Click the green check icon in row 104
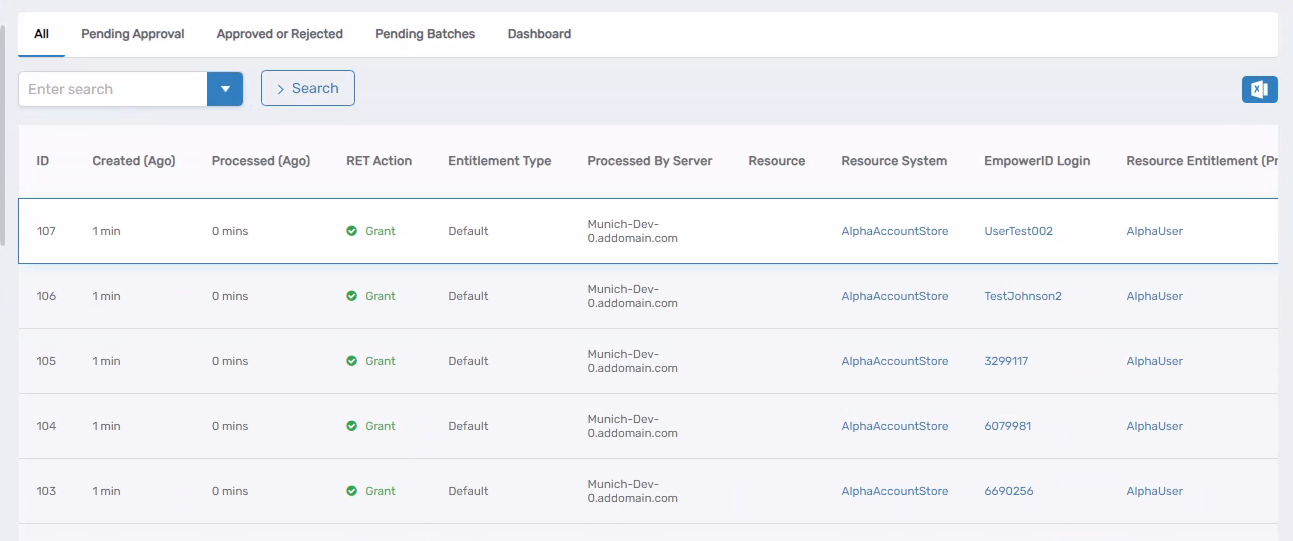Image resolution: width=1293 pixels, height=541 pixels. 352,426
